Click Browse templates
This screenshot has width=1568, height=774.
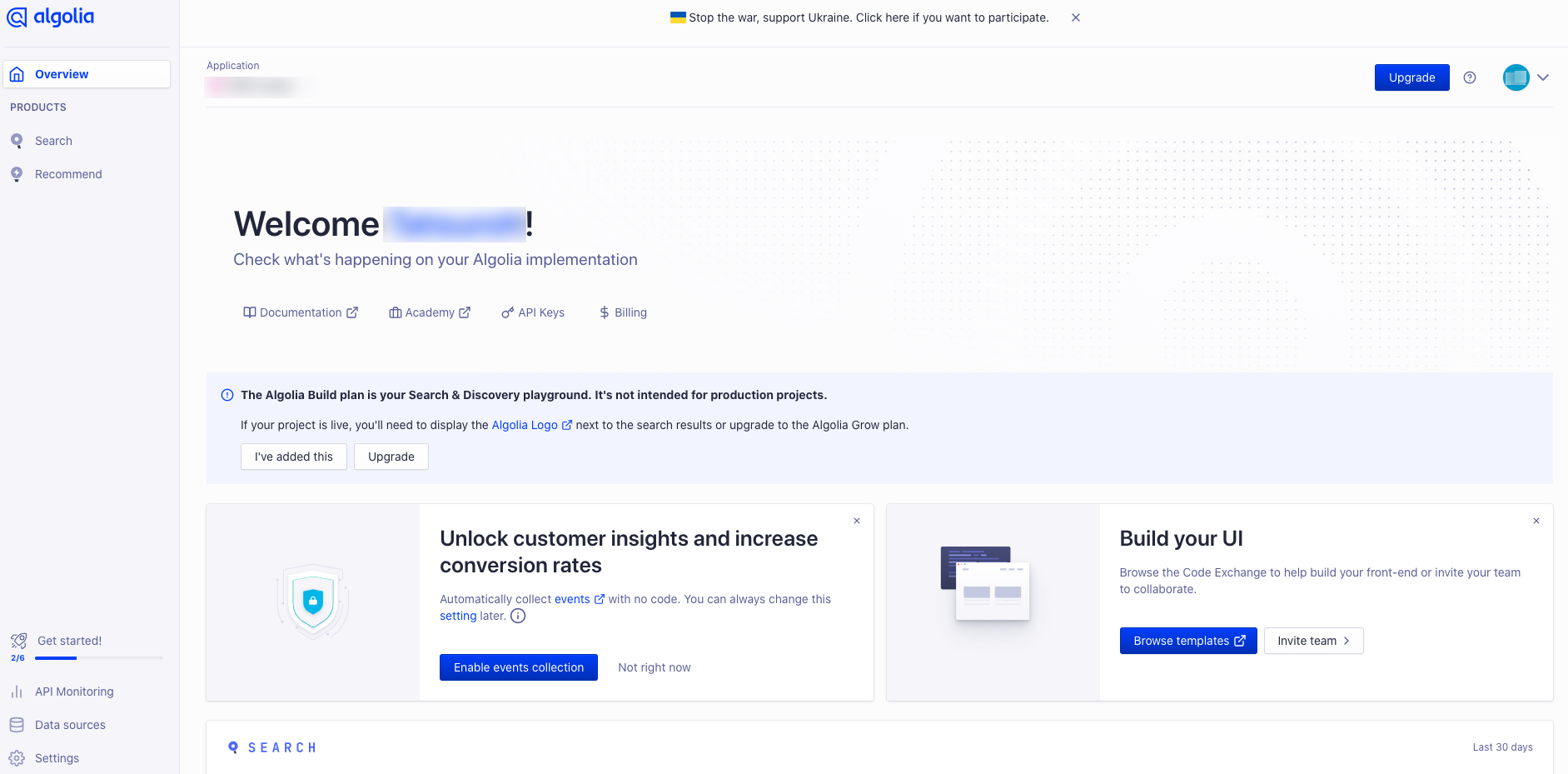click(1188, 641)
